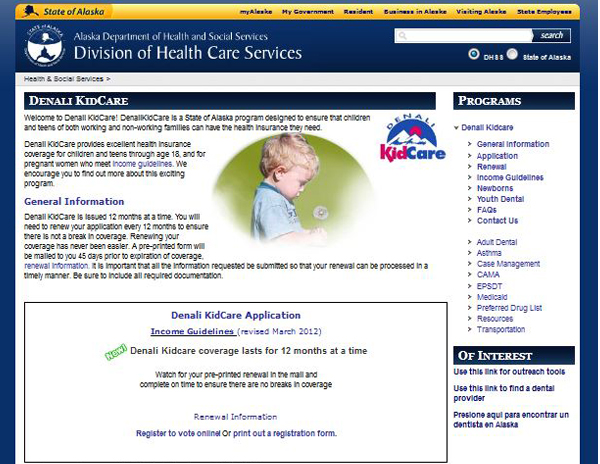
Task: Open the Contact Us sidebar link
Action: [x=497, y=221]
